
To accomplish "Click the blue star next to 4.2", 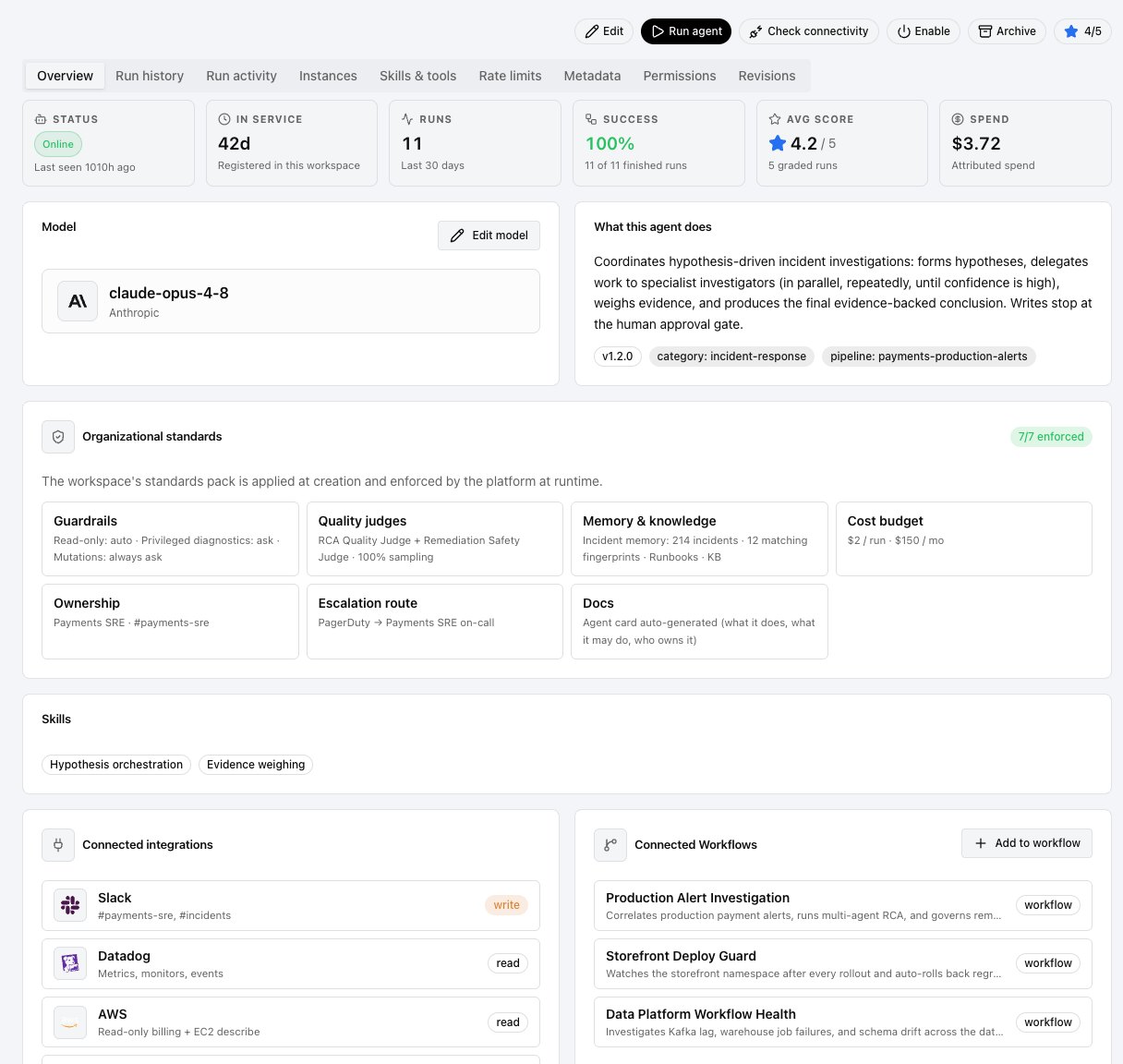I will coord(778,143).
